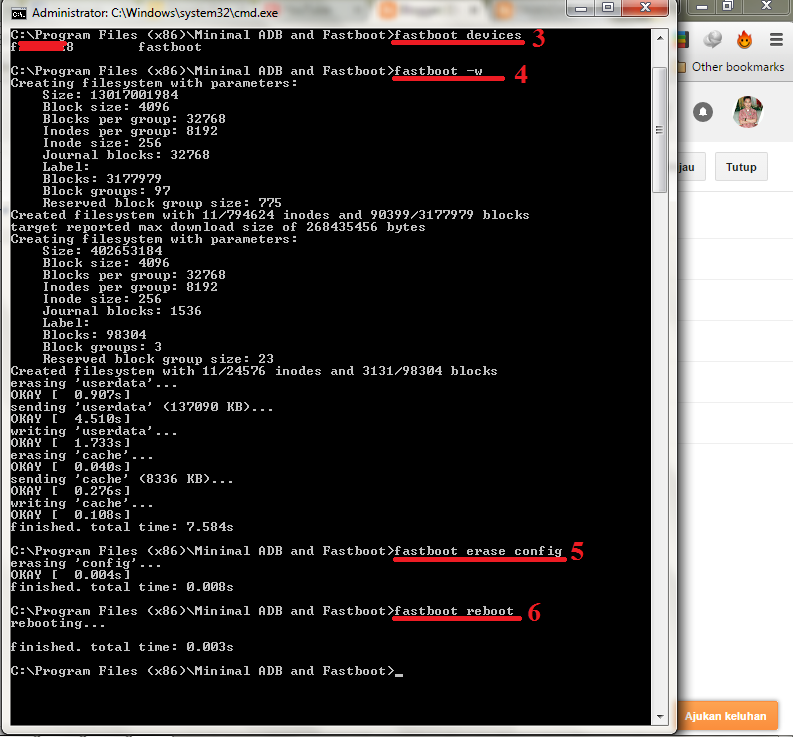Click "erasing 'cache'..." line
Image resolution: width=793 pixels, height=737 pixels.
81,455
